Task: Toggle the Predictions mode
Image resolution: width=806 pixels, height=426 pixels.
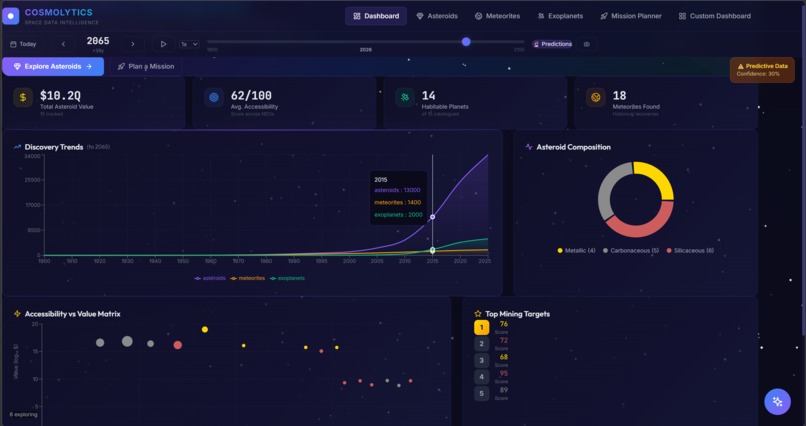Action: pyautogui.click(x=552, y=44)
